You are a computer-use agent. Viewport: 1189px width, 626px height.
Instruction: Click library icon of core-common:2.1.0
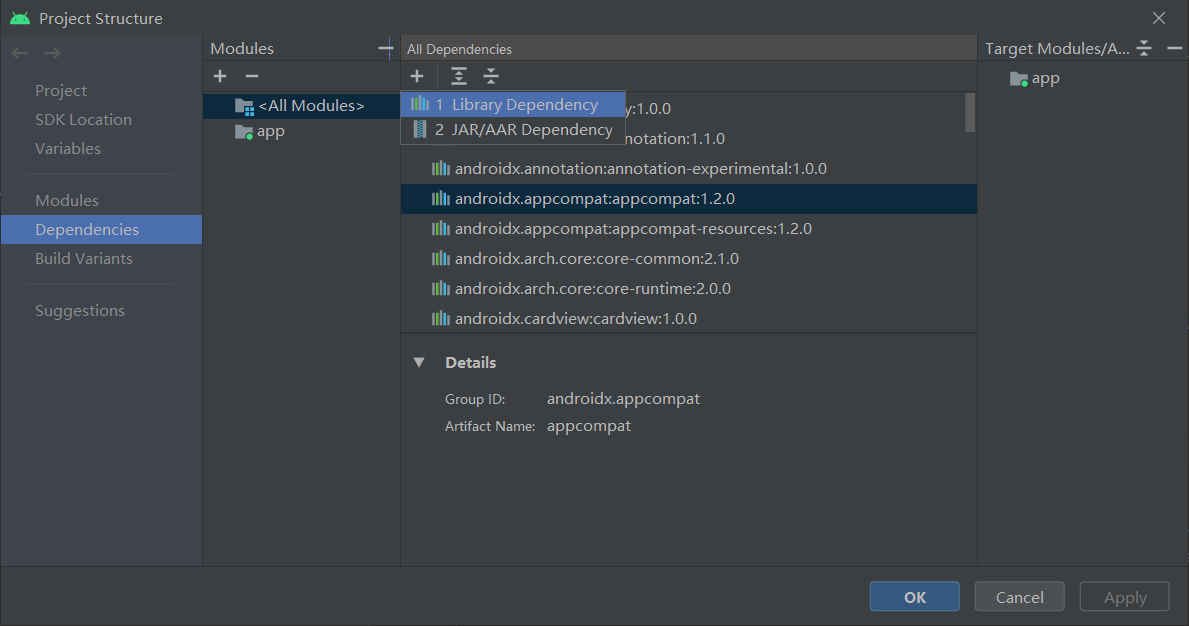441,258
